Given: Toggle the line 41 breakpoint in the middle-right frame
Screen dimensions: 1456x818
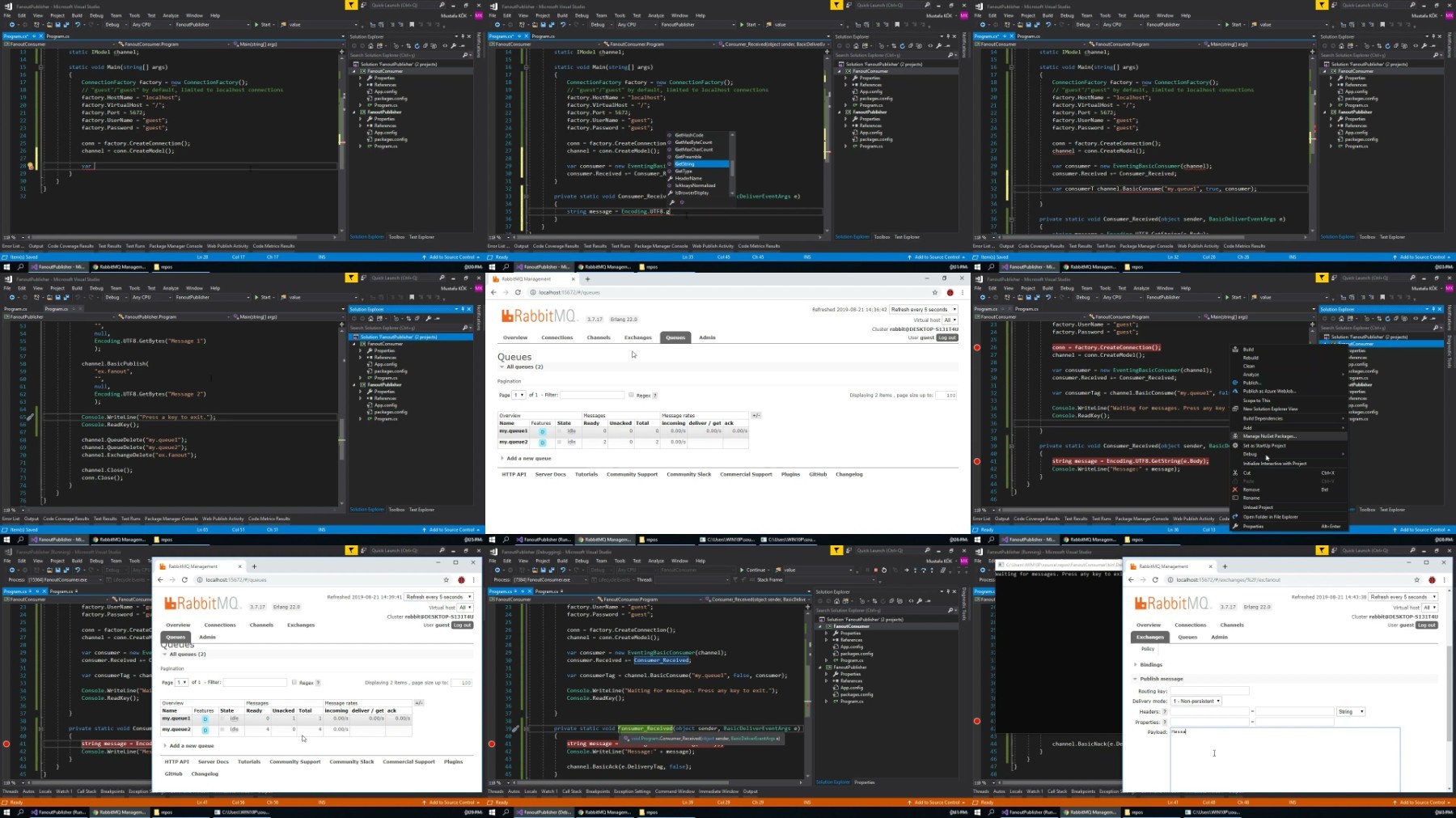Looking at the screenshot, I should [x=976, y=461].
